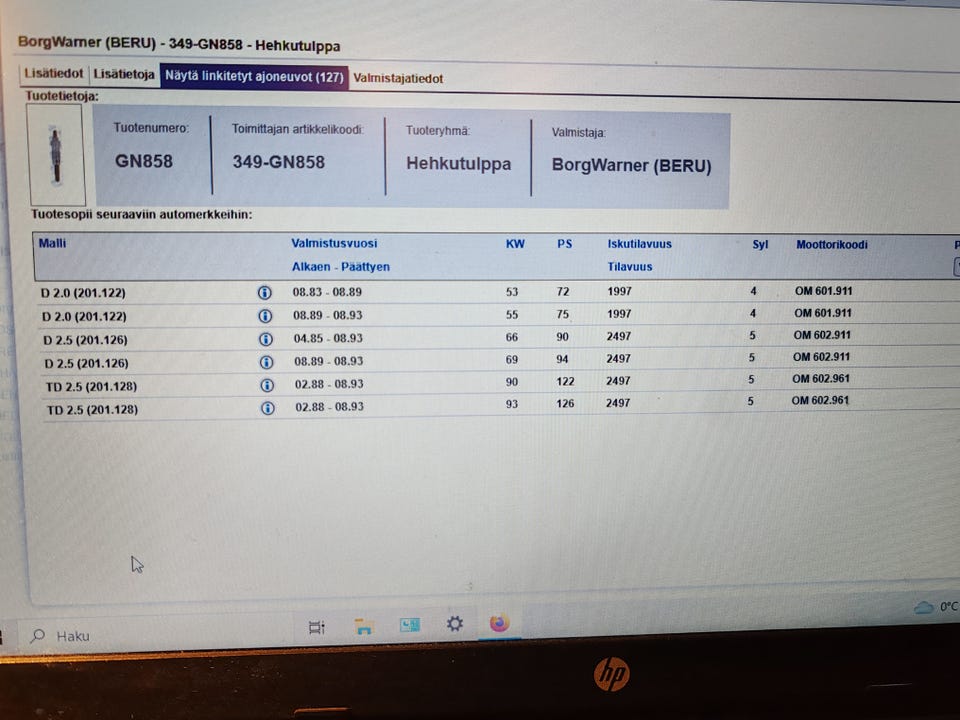The image size is (960, 720).
Task: Sort by the Iskutilavuus column header
Action: (x=639, y=244)
